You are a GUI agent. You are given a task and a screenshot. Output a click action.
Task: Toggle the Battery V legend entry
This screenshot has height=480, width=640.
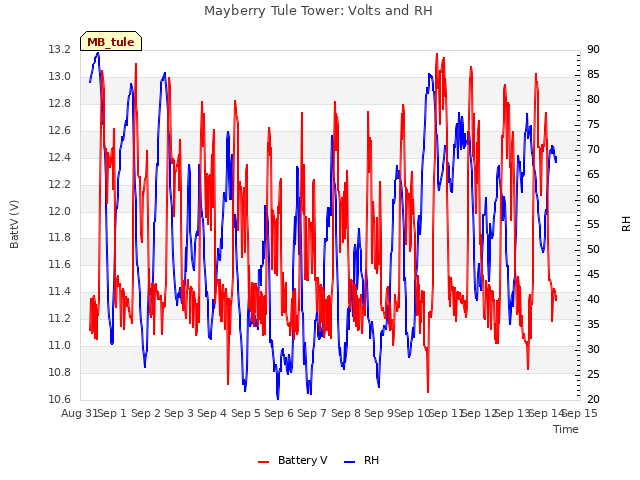pyautogui.click(x=293, y=460)
